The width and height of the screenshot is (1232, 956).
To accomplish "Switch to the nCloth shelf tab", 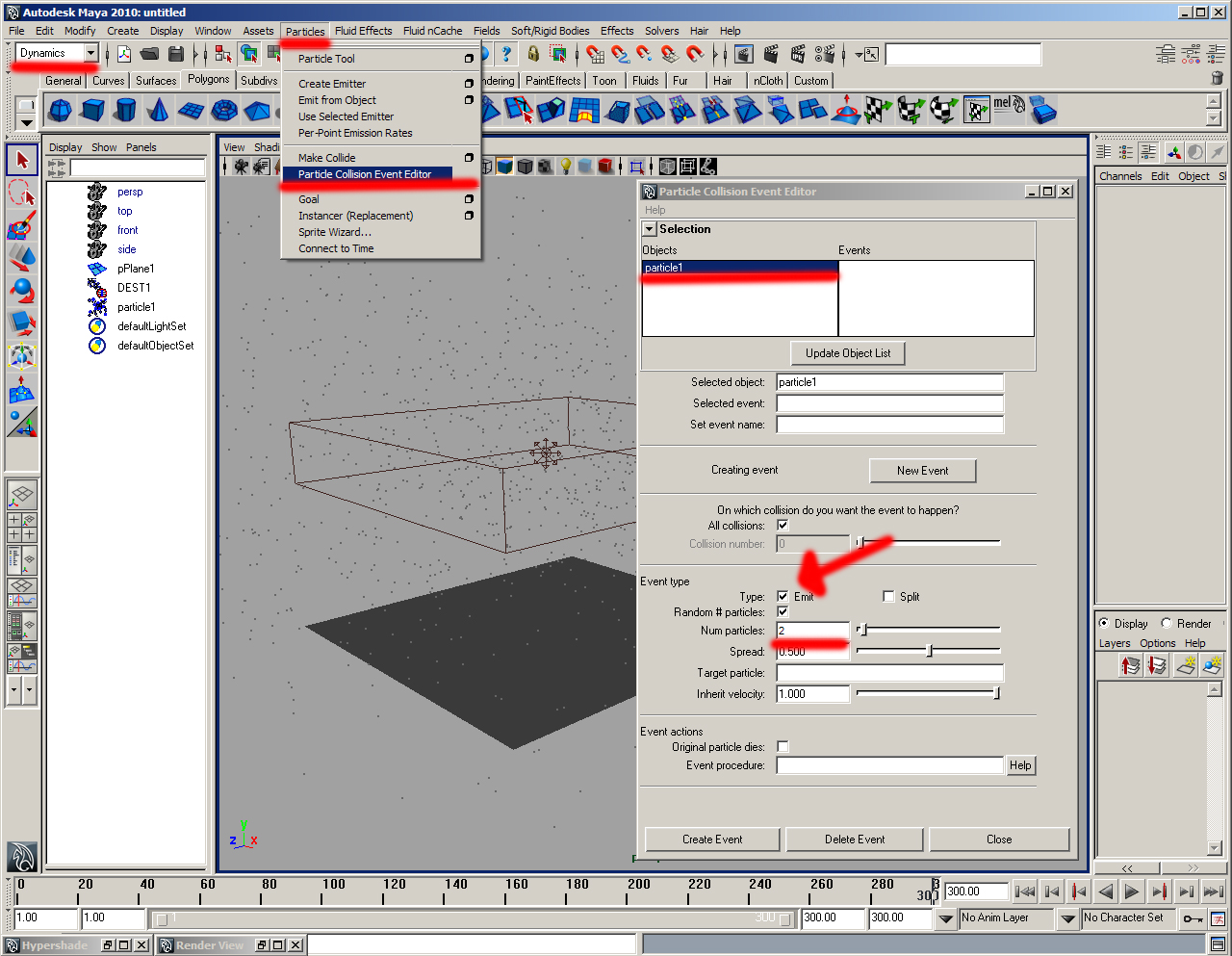I will click(768, 81).
